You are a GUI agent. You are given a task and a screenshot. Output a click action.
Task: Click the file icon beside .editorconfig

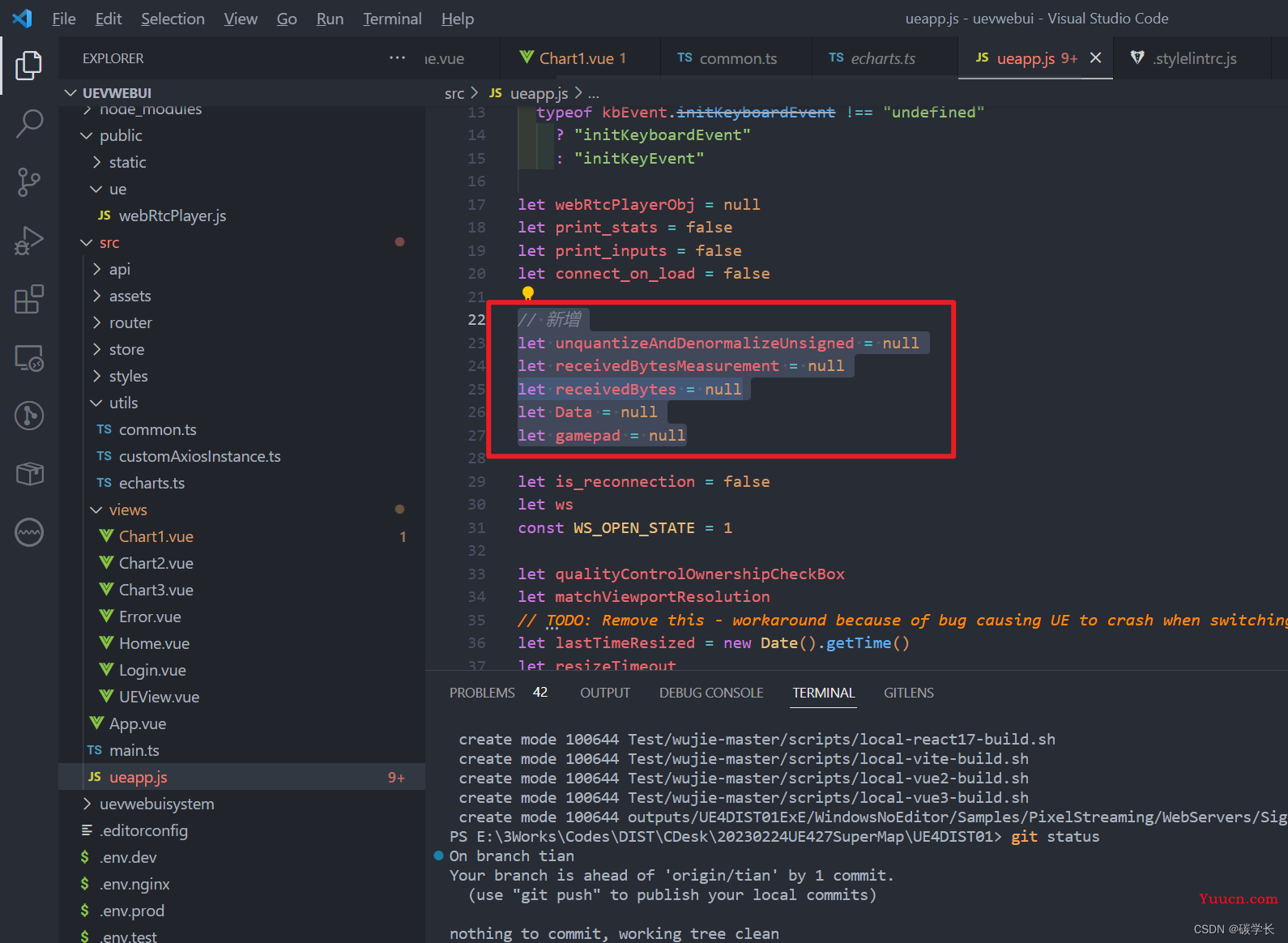87,830
